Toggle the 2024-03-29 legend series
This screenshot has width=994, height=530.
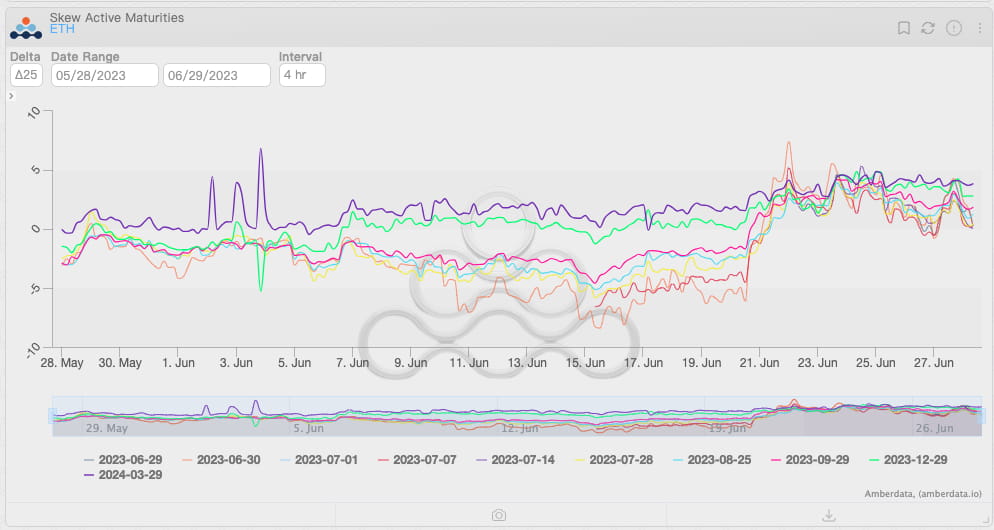123,475
